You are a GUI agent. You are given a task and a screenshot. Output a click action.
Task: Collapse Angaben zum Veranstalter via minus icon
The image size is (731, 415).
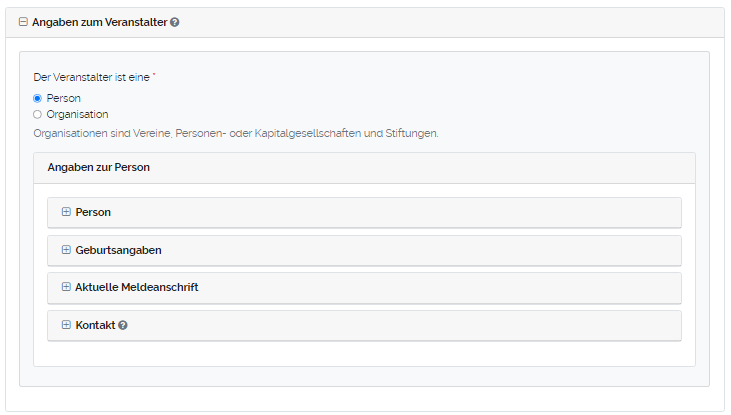[23, 22]
